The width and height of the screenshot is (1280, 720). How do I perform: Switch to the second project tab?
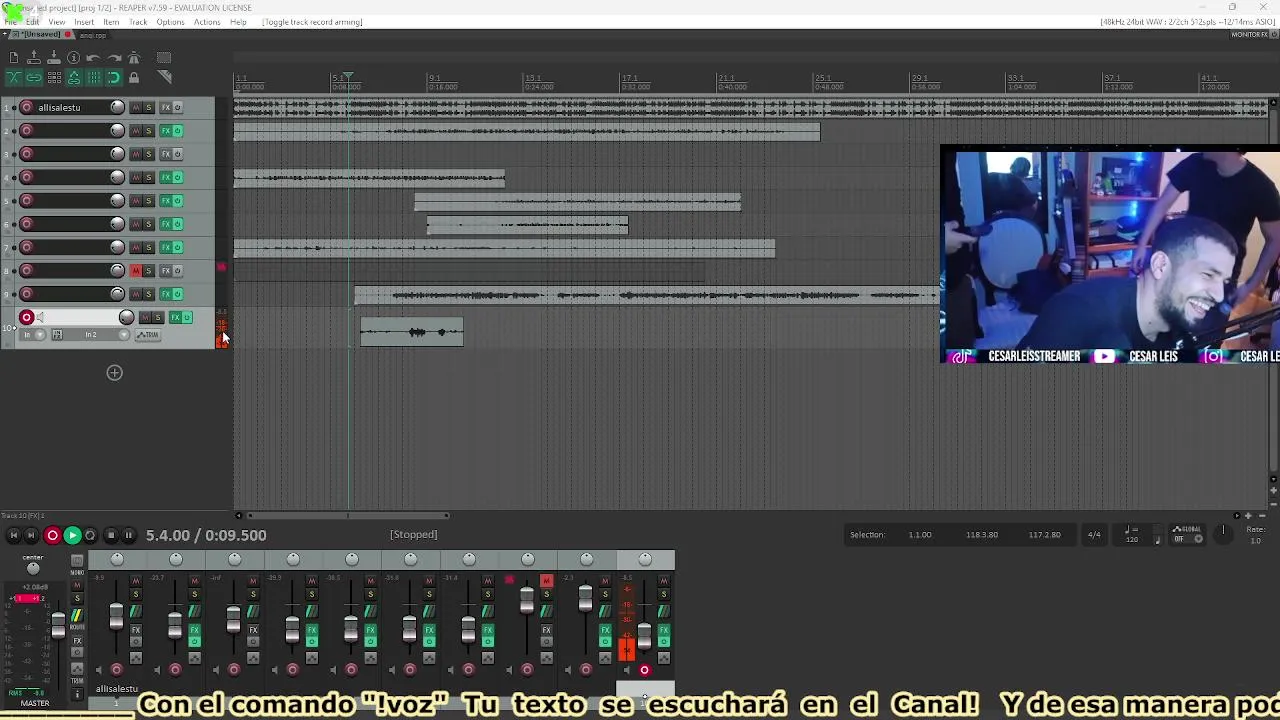93,35
